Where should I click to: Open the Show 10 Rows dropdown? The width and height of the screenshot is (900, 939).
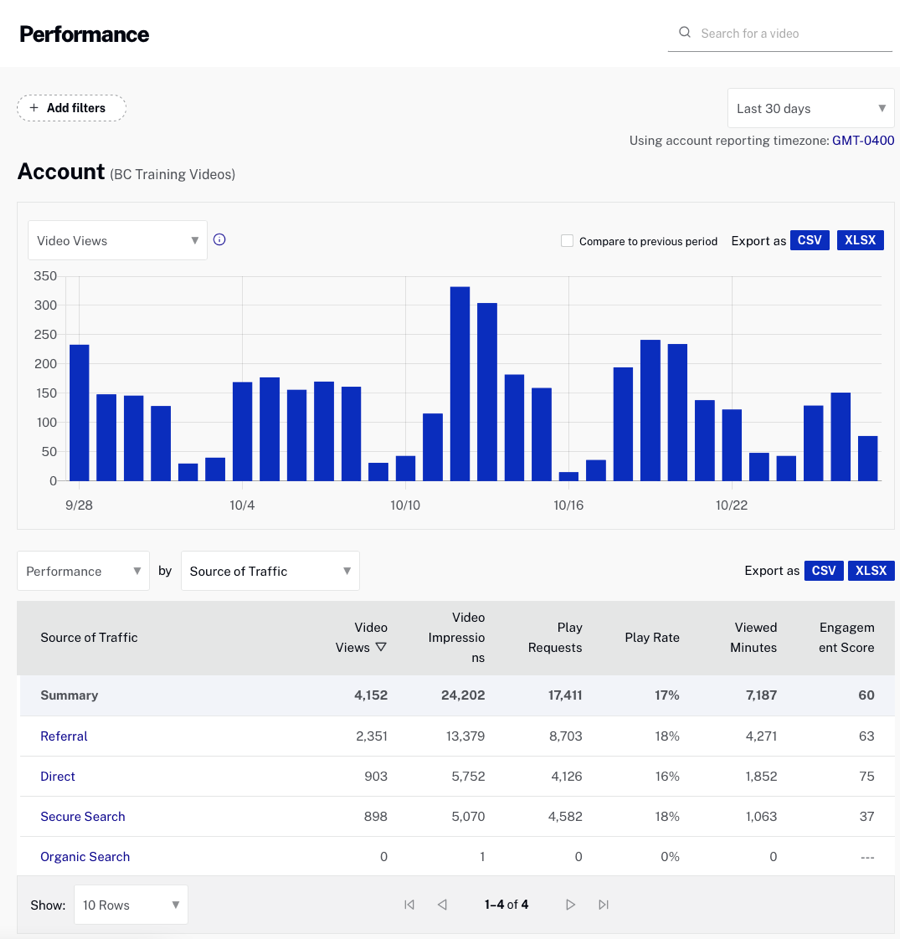(130, 904)
